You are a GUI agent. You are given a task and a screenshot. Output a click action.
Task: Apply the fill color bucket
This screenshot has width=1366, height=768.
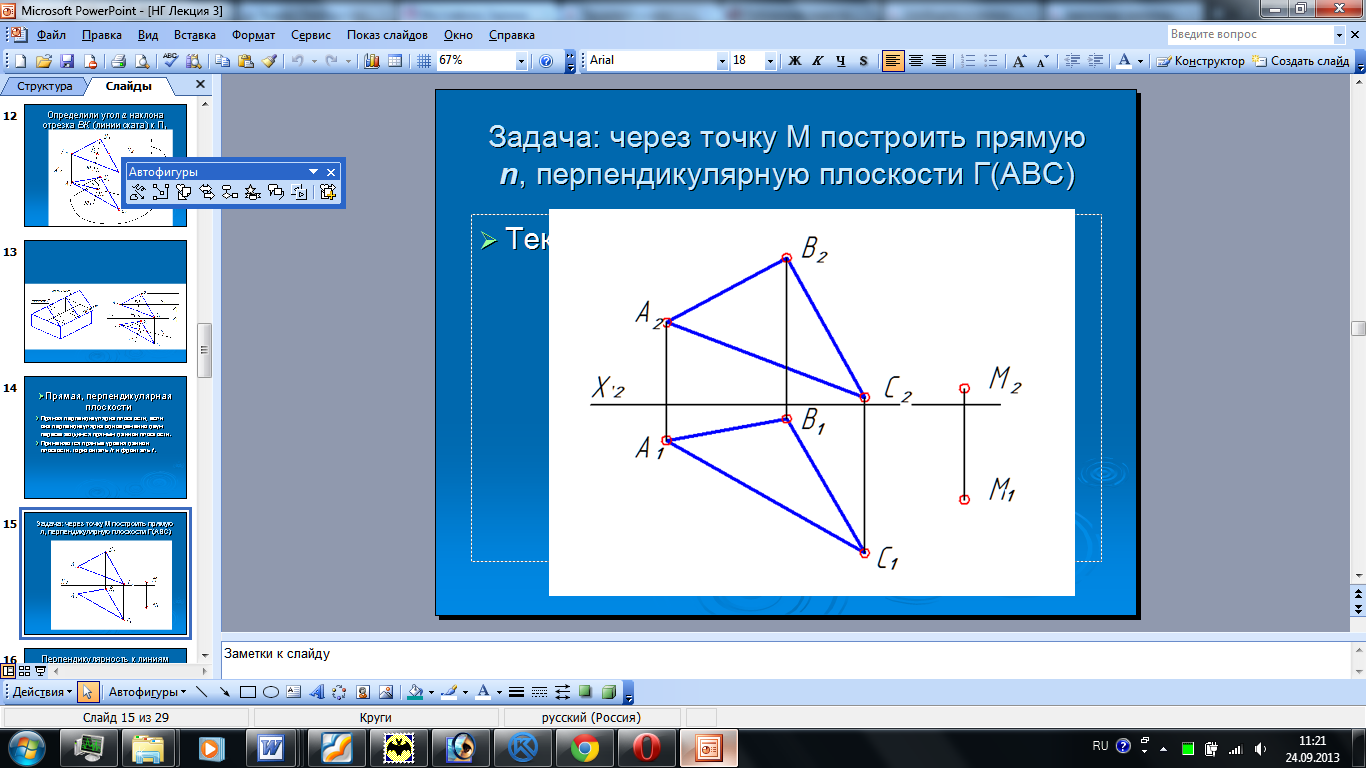(416, 692)
